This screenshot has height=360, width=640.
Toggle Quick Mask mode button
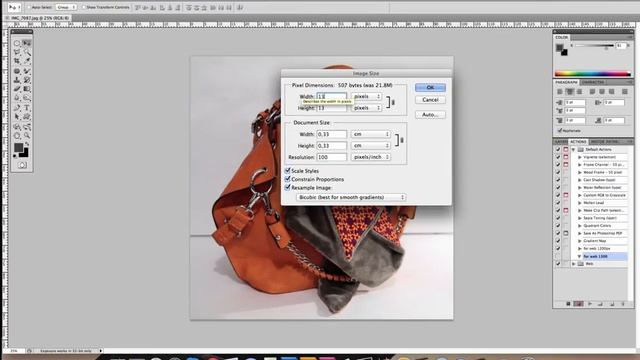click(x=22, y=165)
